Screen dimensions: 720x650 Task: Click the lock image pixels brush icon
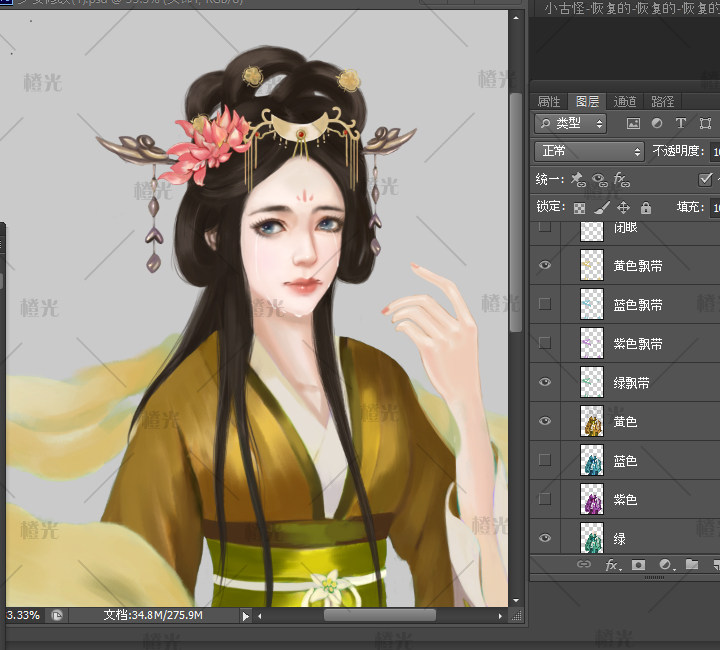coord(601,208)
